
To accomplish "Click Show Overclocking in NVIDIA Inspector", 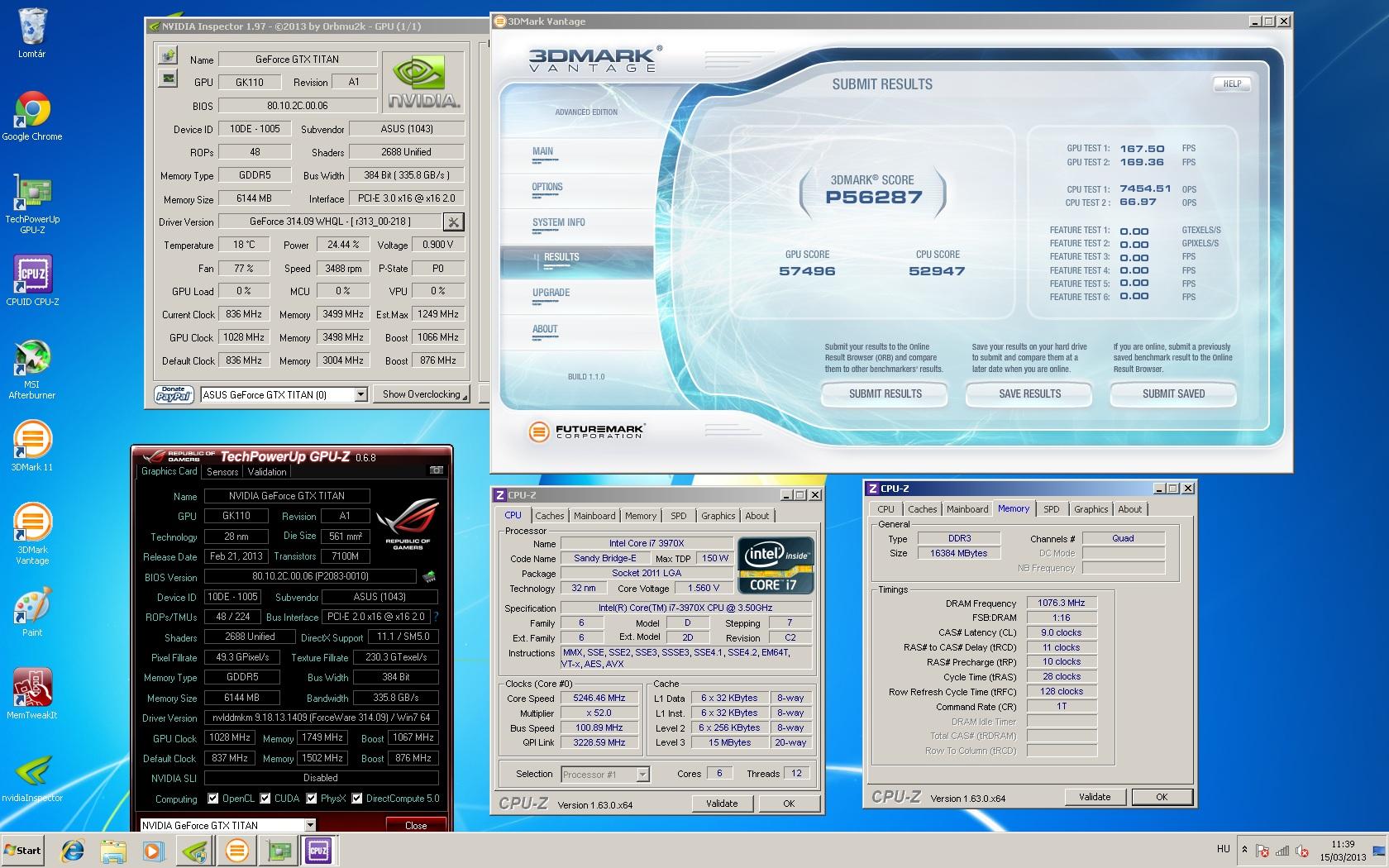I will coord(421,394).
